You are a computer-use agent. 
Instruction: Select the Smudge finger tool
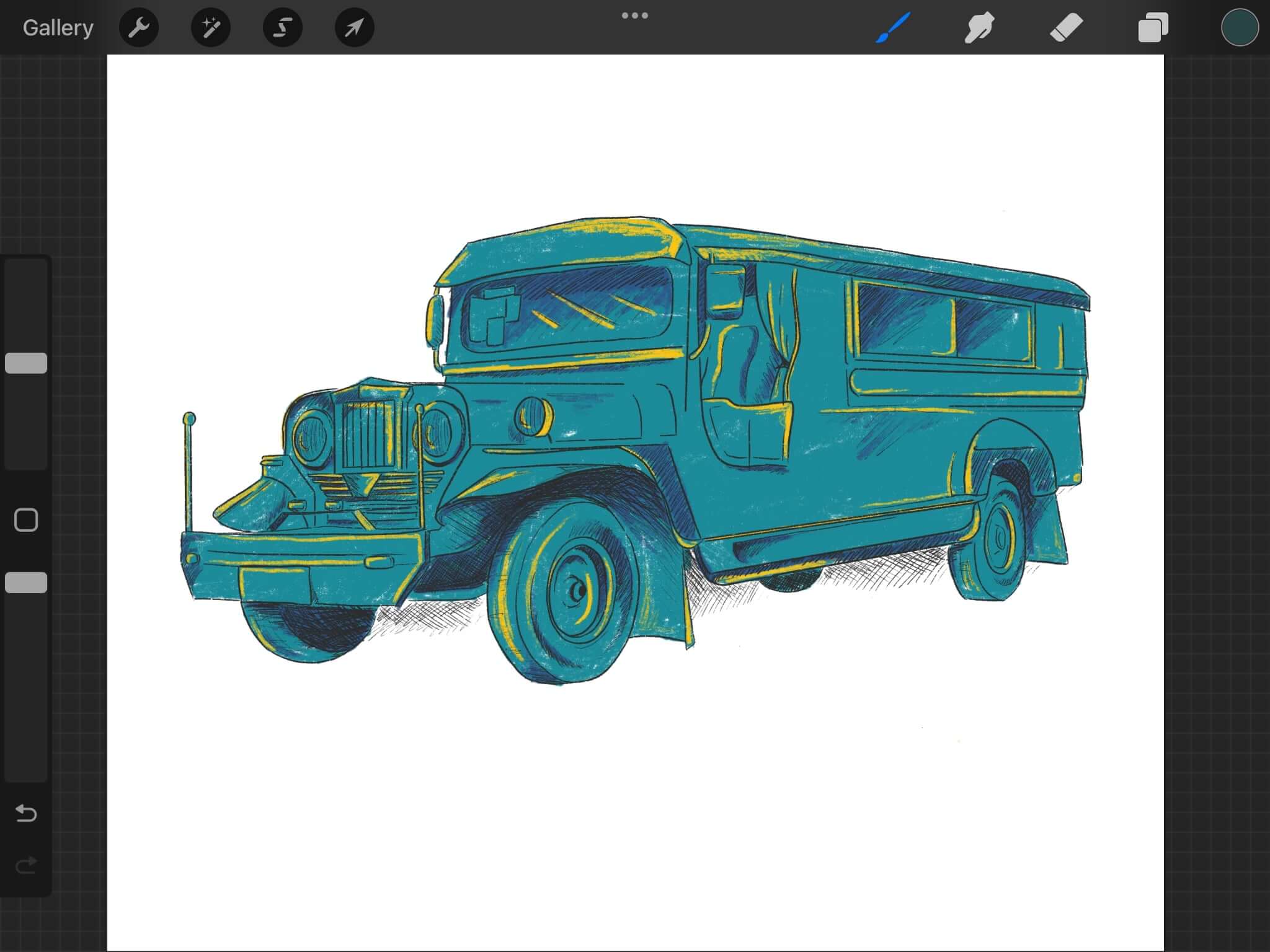pyautogui.click(x=979, y=28)
